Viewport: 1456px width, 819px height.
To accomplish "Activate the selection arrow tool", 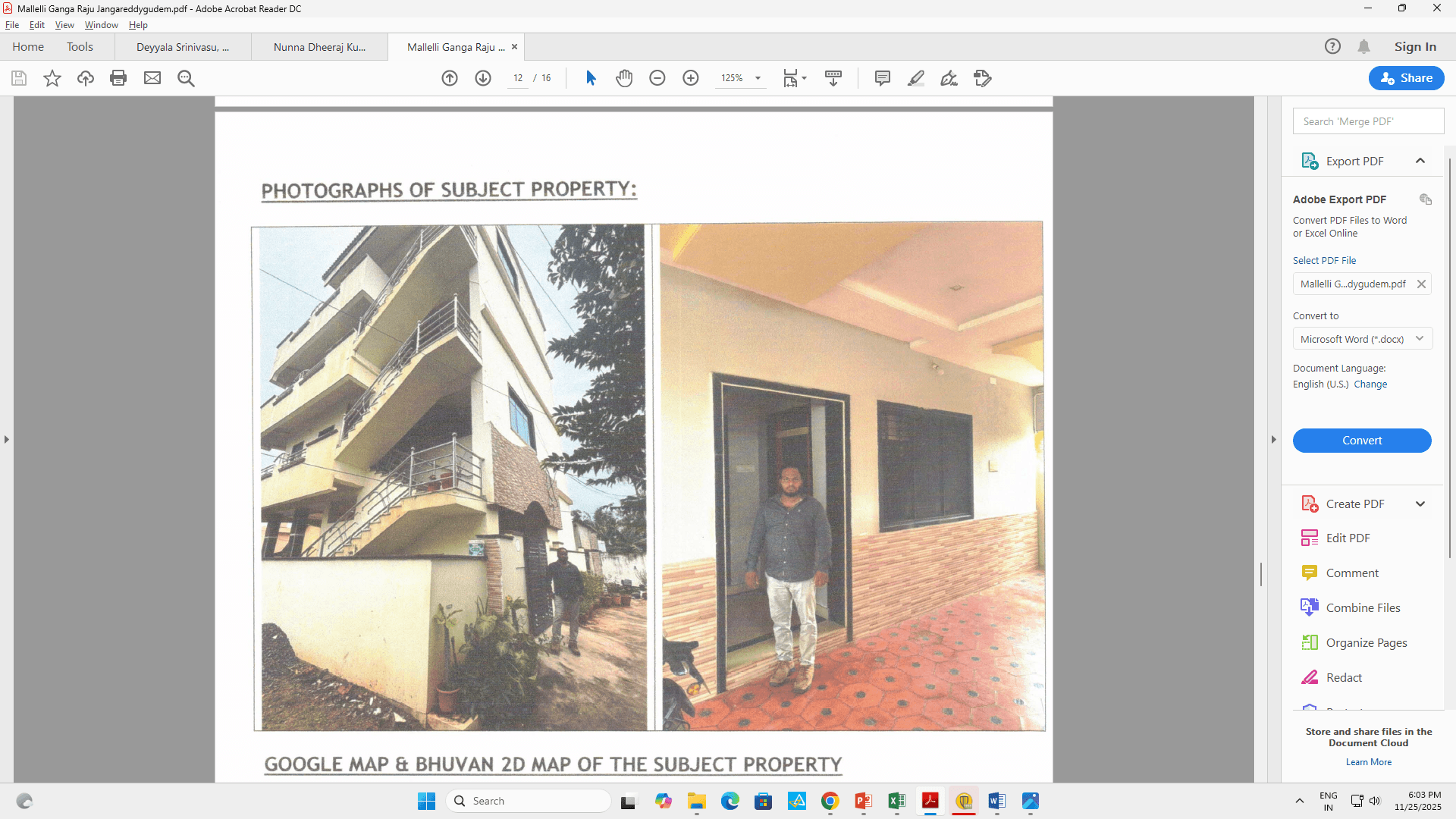I will coord(591,78).
